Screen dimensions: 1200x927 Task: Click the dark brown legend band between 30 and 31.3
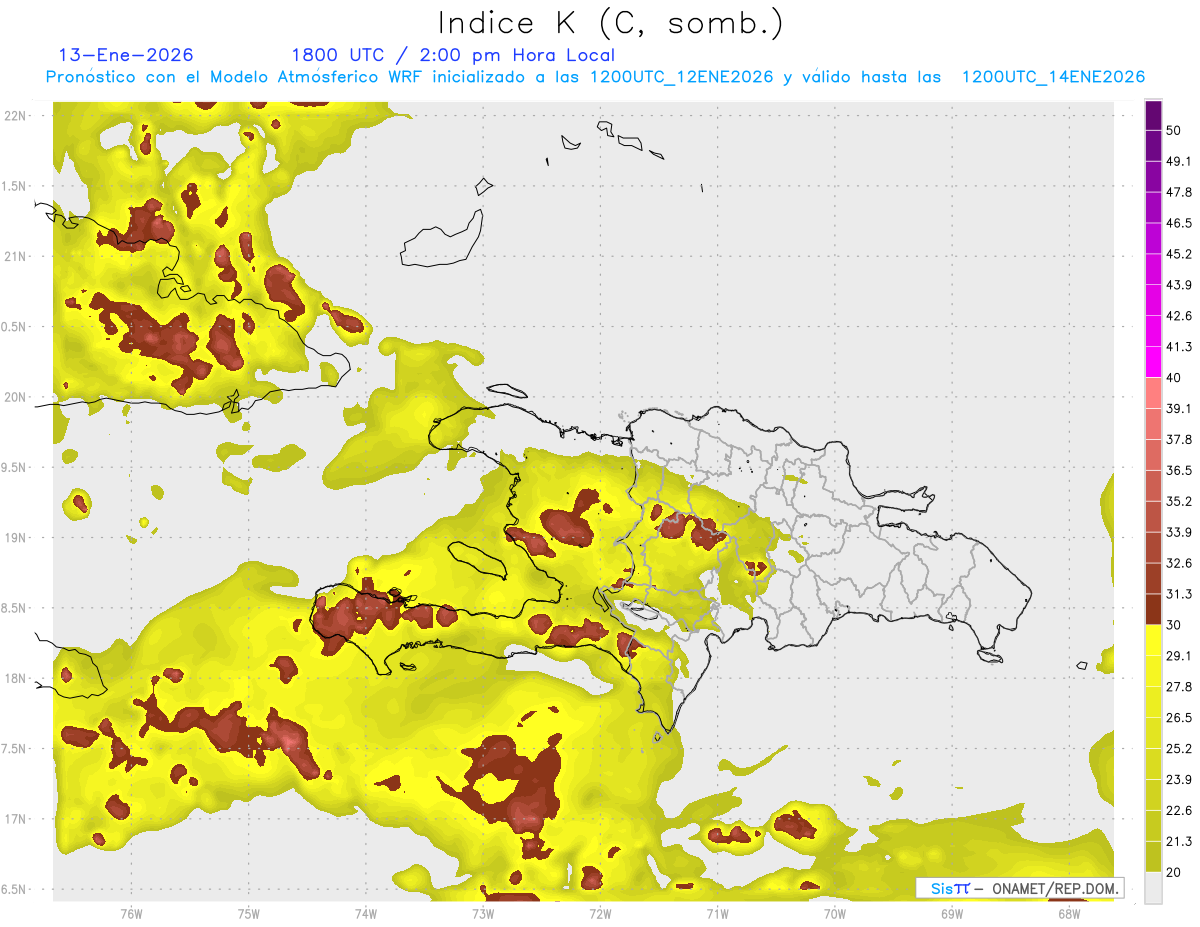tap(1153, 609)
